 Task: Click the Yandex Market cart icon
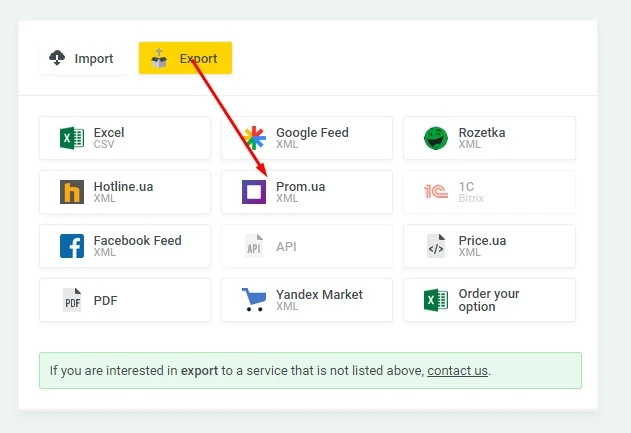(254, 300)
